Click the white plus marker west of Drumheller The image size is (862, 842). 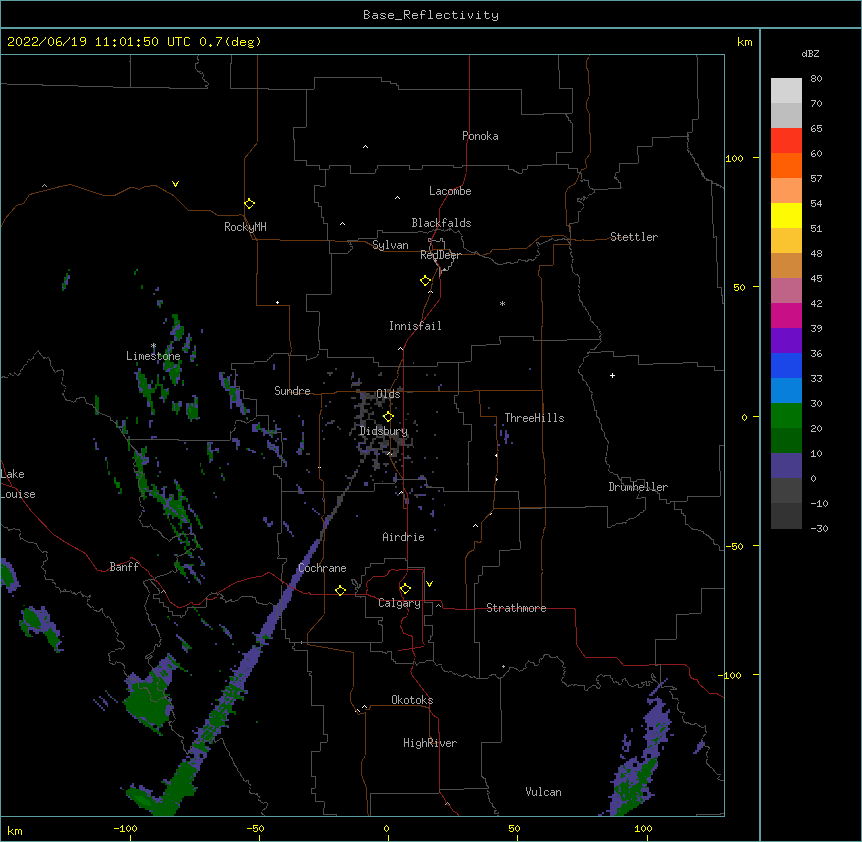tap(612, 375)
